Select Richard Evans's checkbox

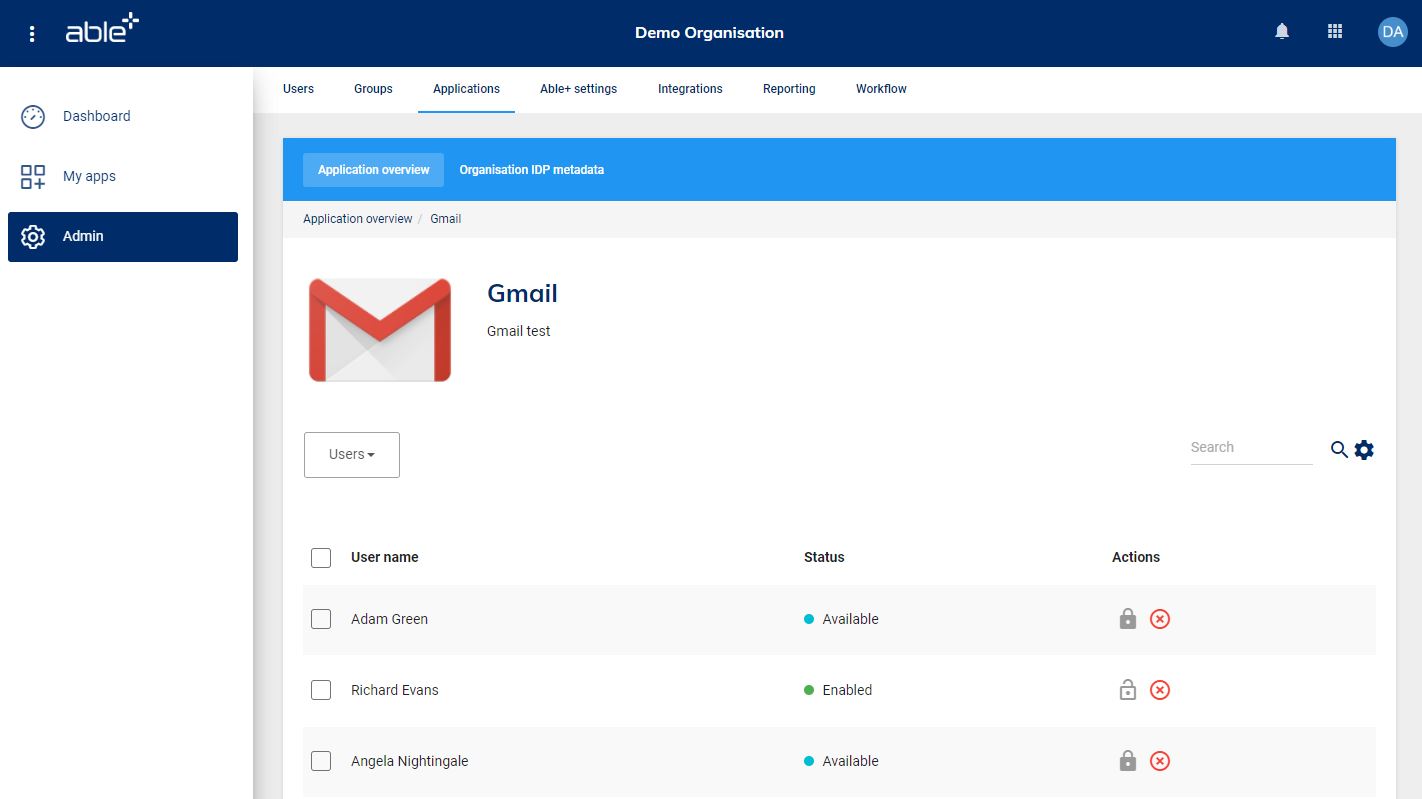(321, 690)
